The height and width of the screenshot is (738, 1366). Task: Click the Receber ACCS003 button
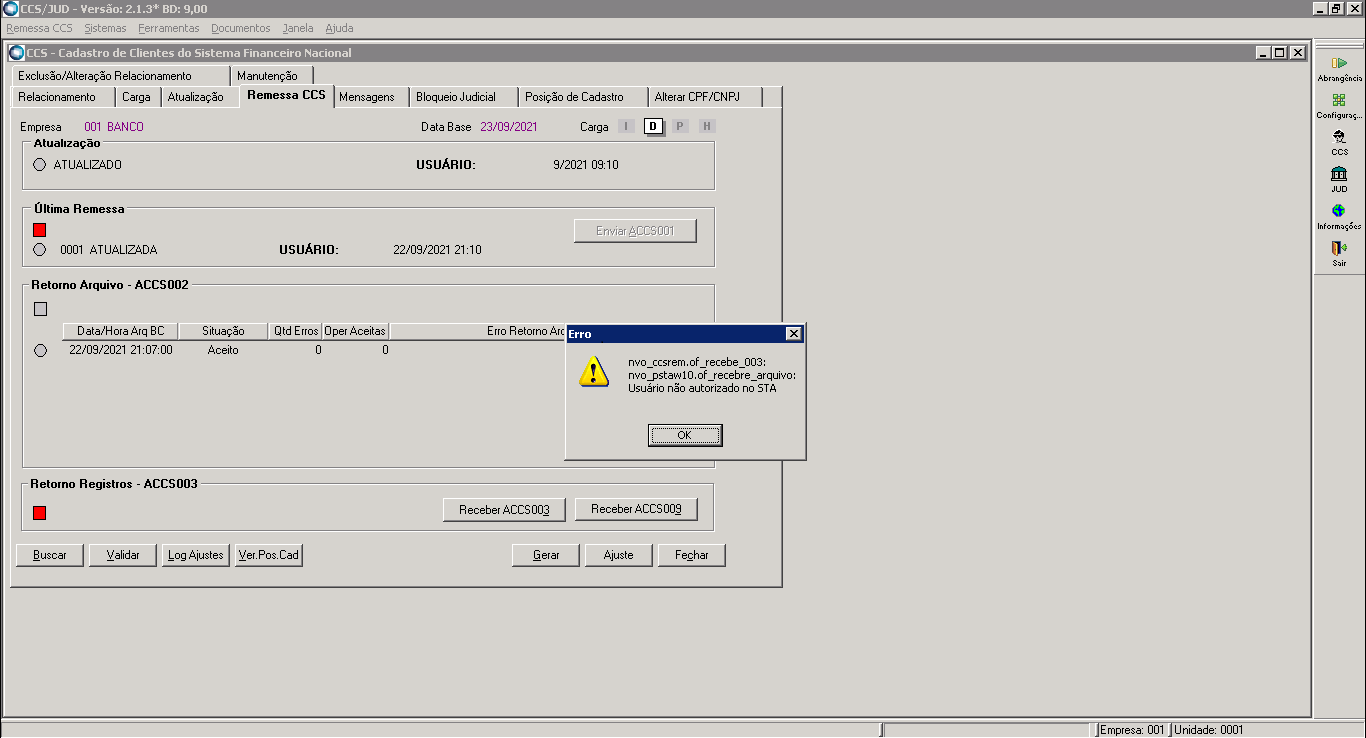click(x=504, y=510)
